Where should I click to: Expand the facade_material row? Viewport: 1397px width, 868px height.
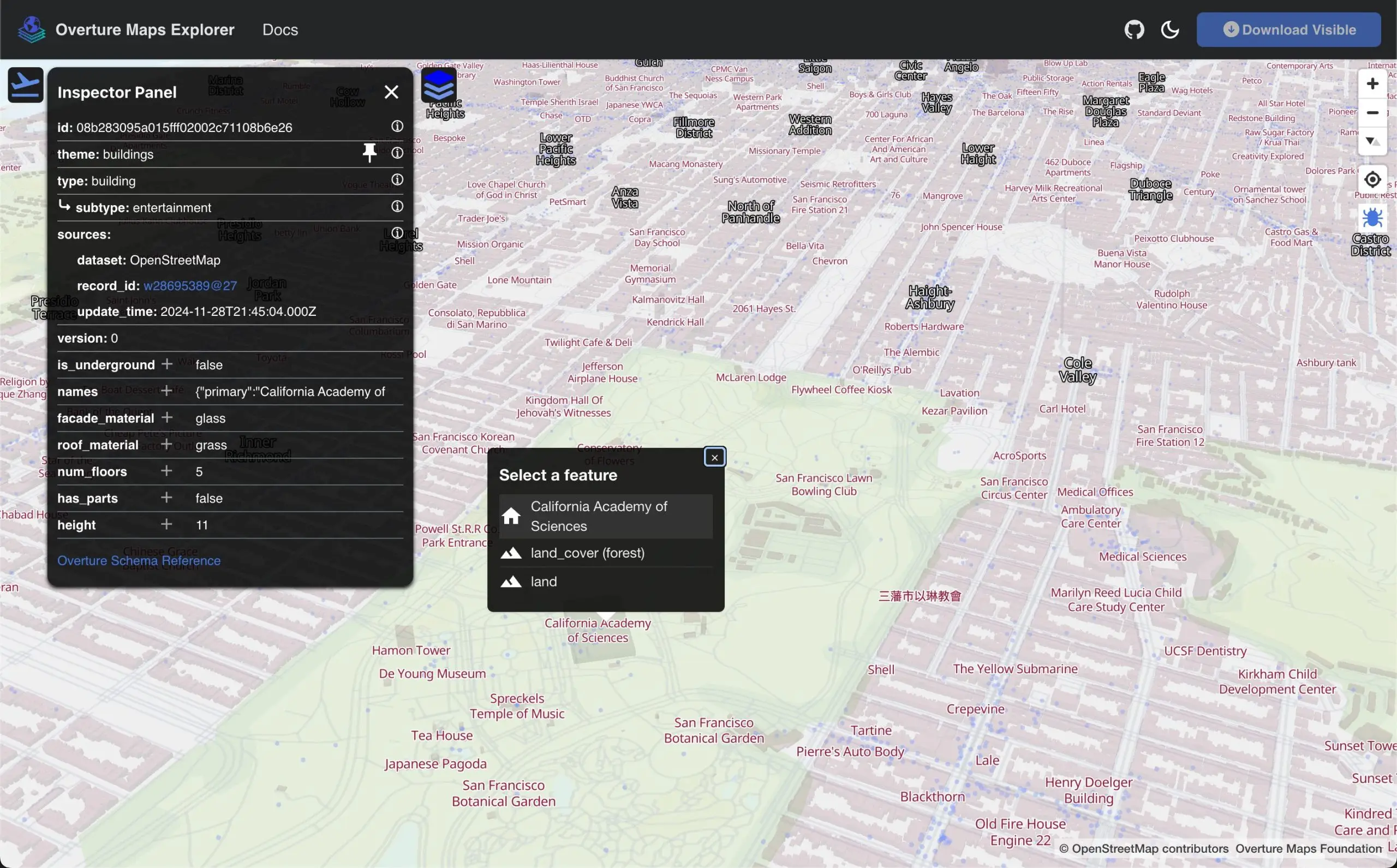point(166,417)
